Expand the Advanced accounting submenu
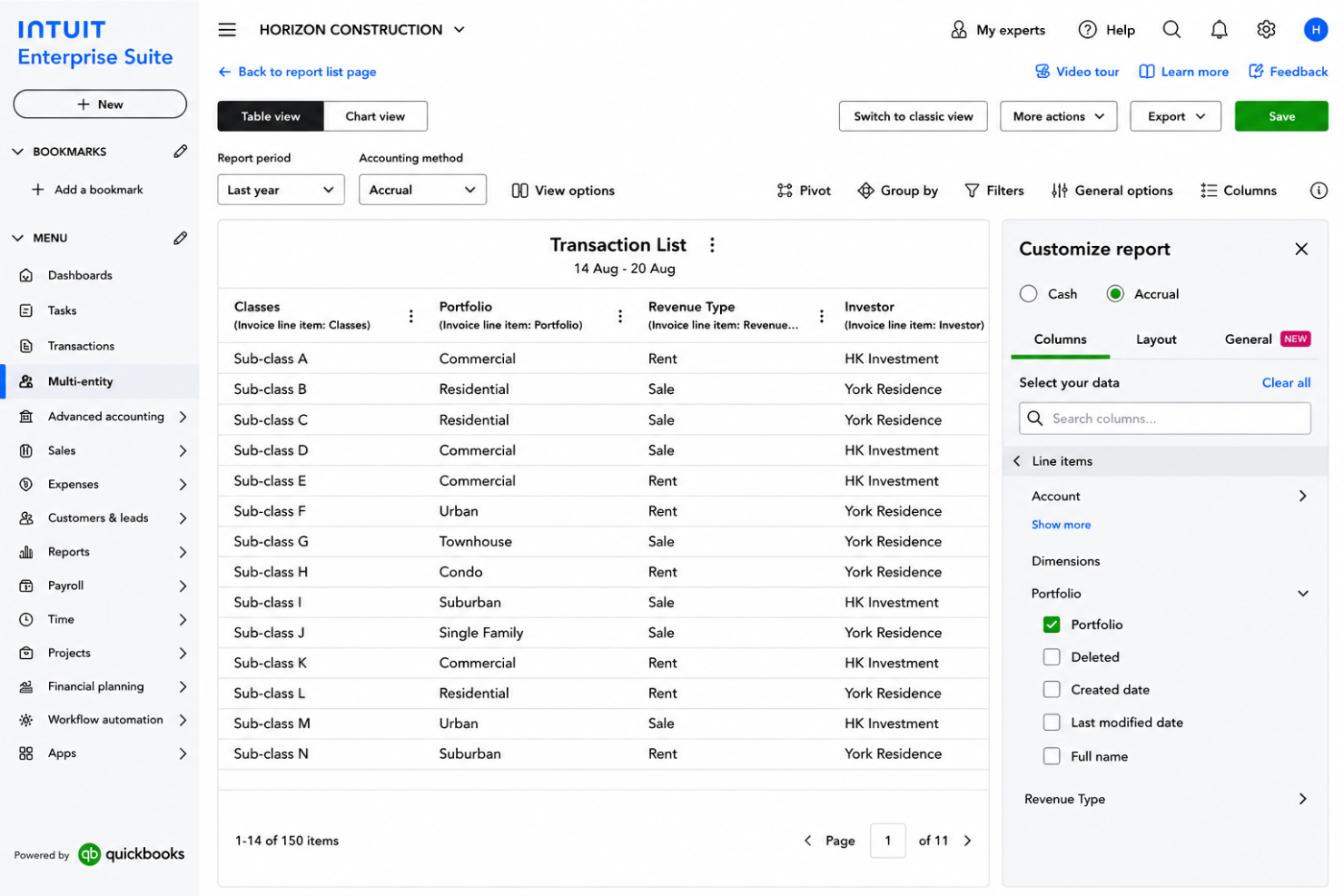The image size is (1344, 896). [183, 417]
